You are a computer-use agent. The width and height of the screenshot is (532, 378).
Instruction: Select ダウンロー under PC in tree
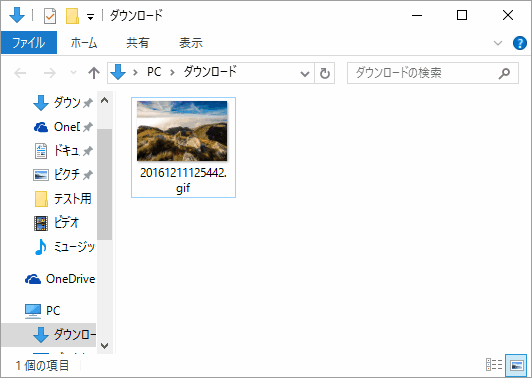tap(49, 335)
